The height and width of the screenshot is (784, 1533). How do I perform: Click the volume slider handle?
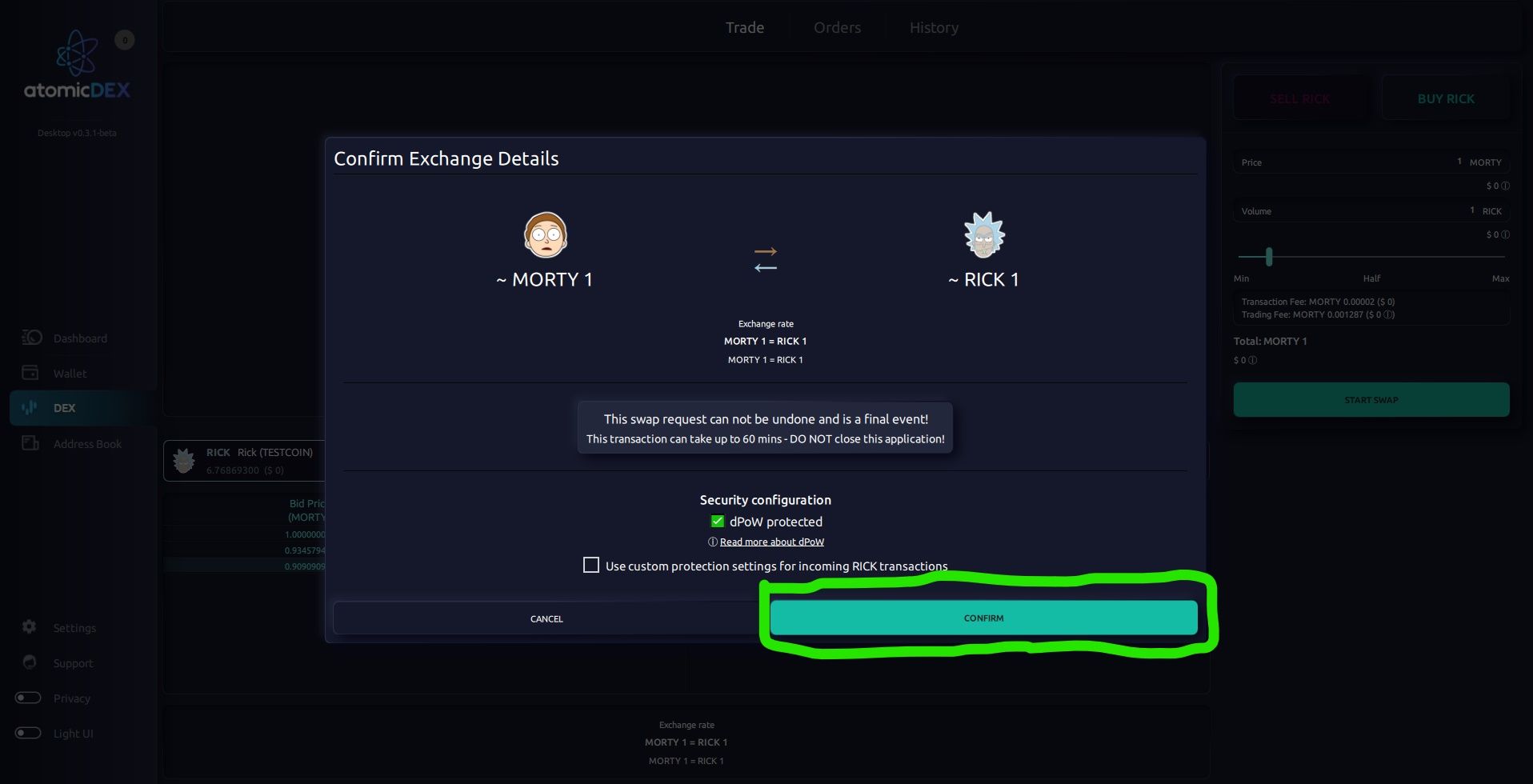click(1268, 257)
